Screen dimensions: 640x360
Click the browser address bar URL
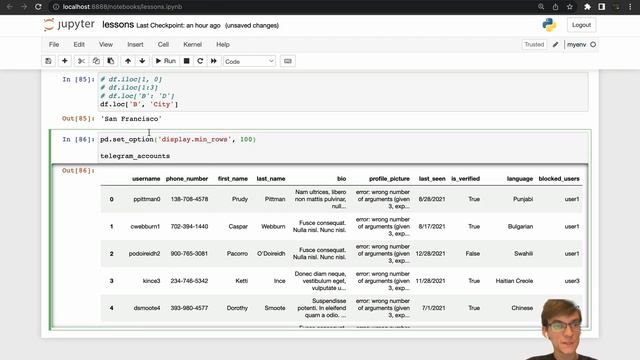click(122, 7)
